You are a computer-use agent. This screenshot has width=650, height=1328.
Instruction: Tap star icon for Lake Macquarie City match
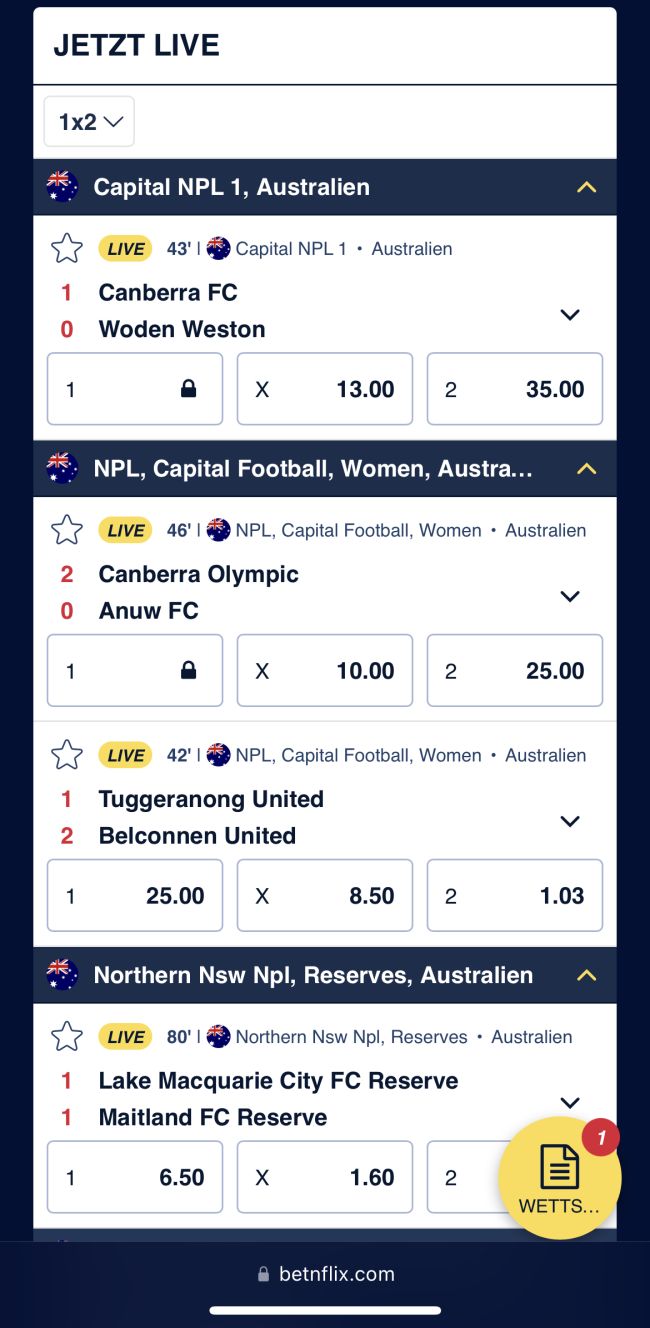point(67,1037)
